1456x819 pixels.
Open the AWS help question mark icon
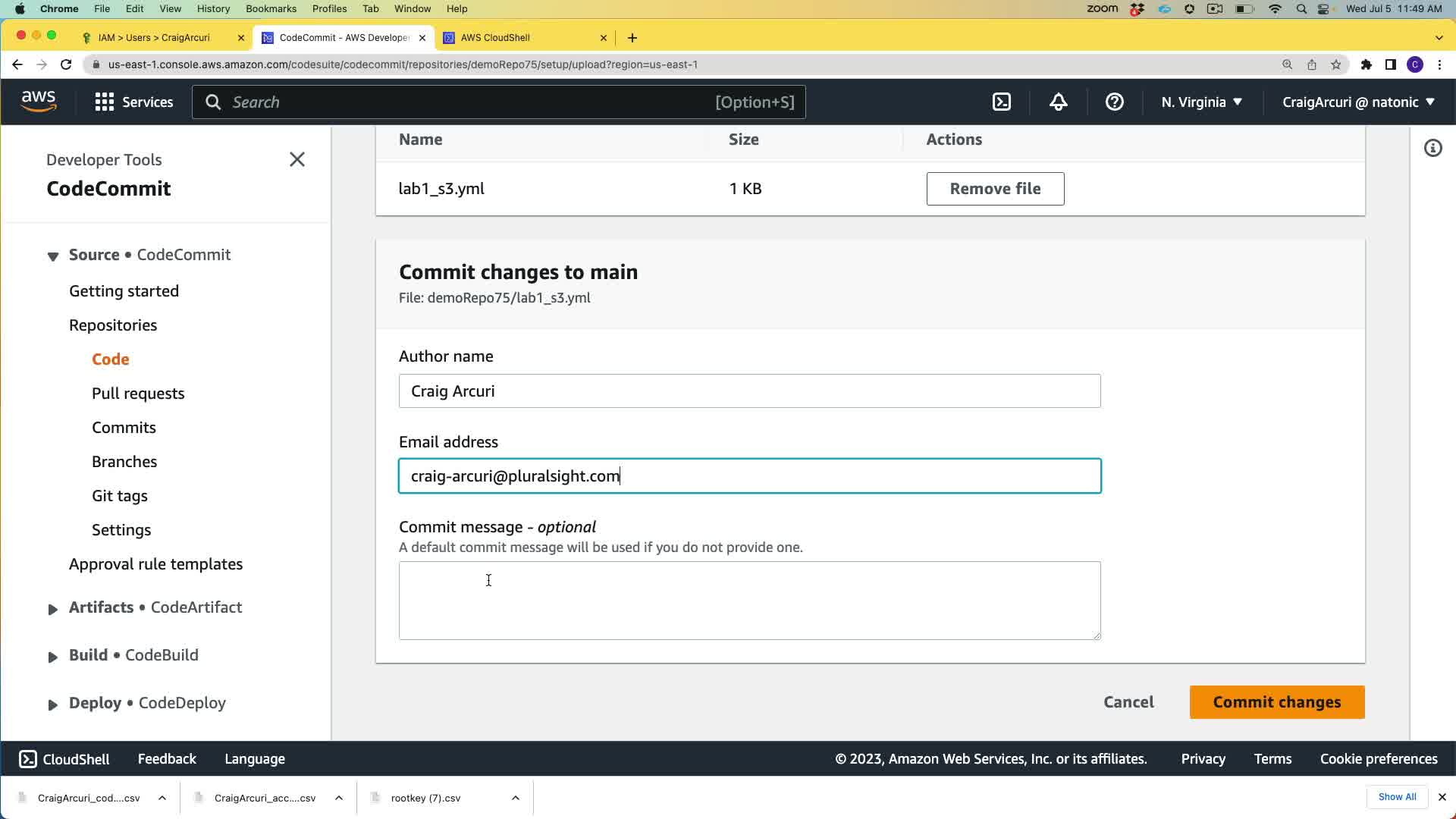(x=1114, y=102)
